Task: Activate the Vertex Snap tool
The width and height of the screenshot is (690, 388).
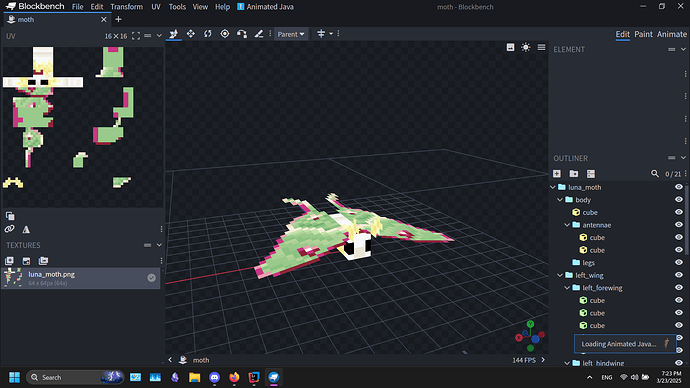Action: click(x=242, y=34)
